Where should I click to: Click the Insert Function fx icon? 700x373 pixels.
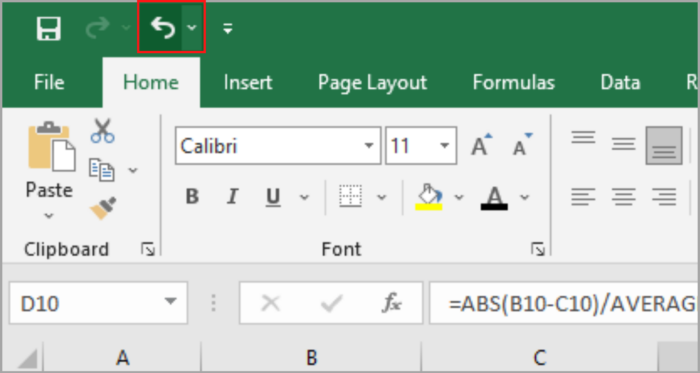(x=392, y=303)
